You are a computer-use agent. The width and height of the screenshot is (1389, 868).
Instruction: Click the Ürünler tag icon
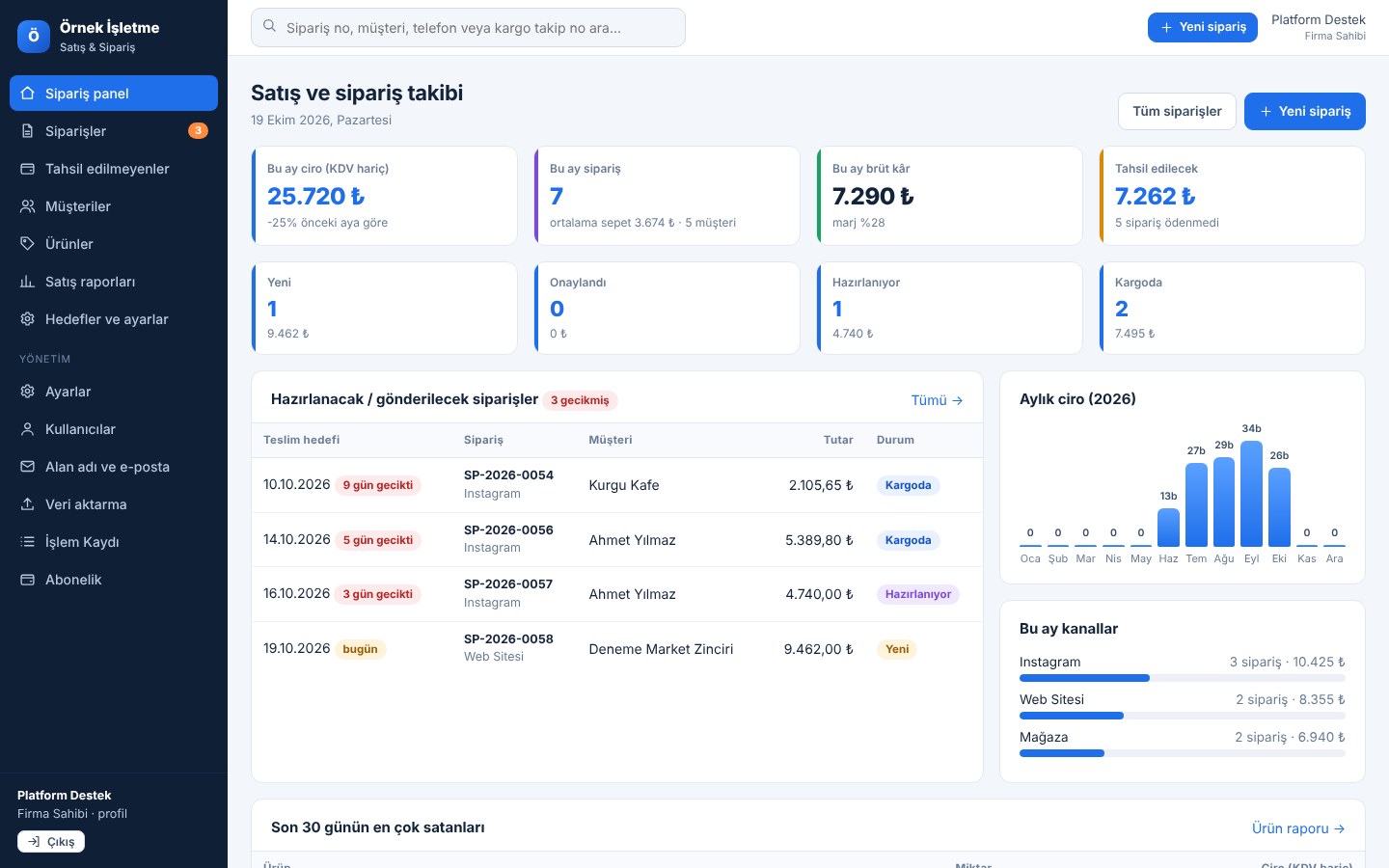(28, 244)
